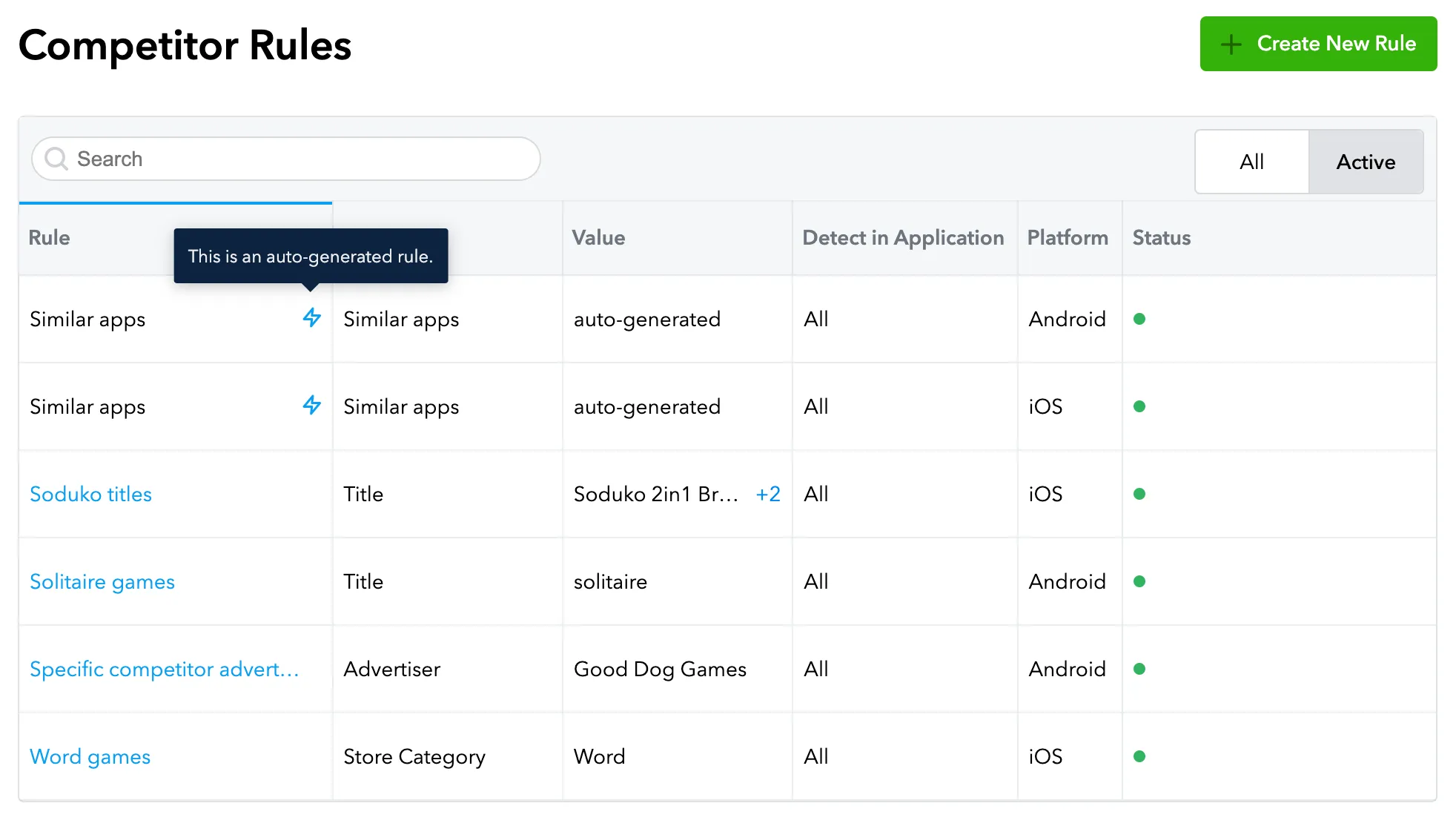1456x826 pixels.
Task: Click the lightning icon on Android Similar apps row
Action: click(x=311, y=318)
